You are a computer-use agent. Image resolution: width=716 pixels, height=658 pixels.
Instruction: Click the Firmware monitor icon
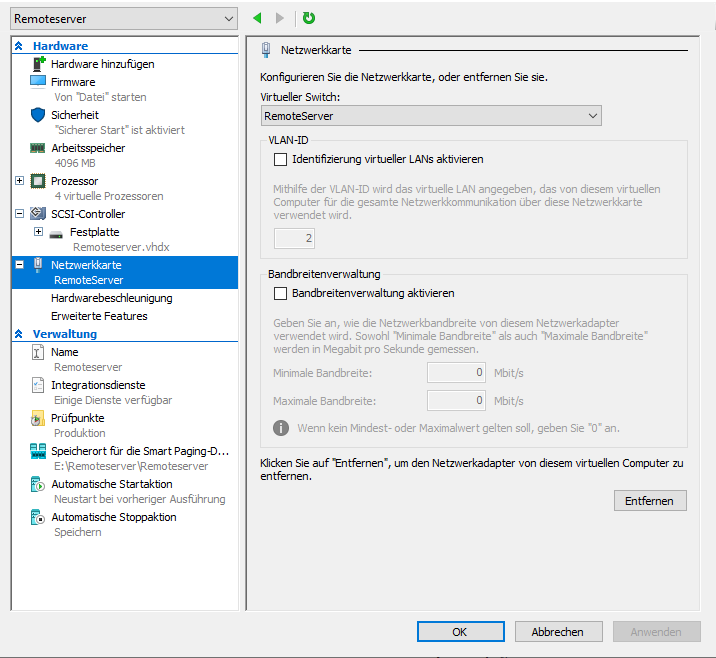tap(38, 82)
